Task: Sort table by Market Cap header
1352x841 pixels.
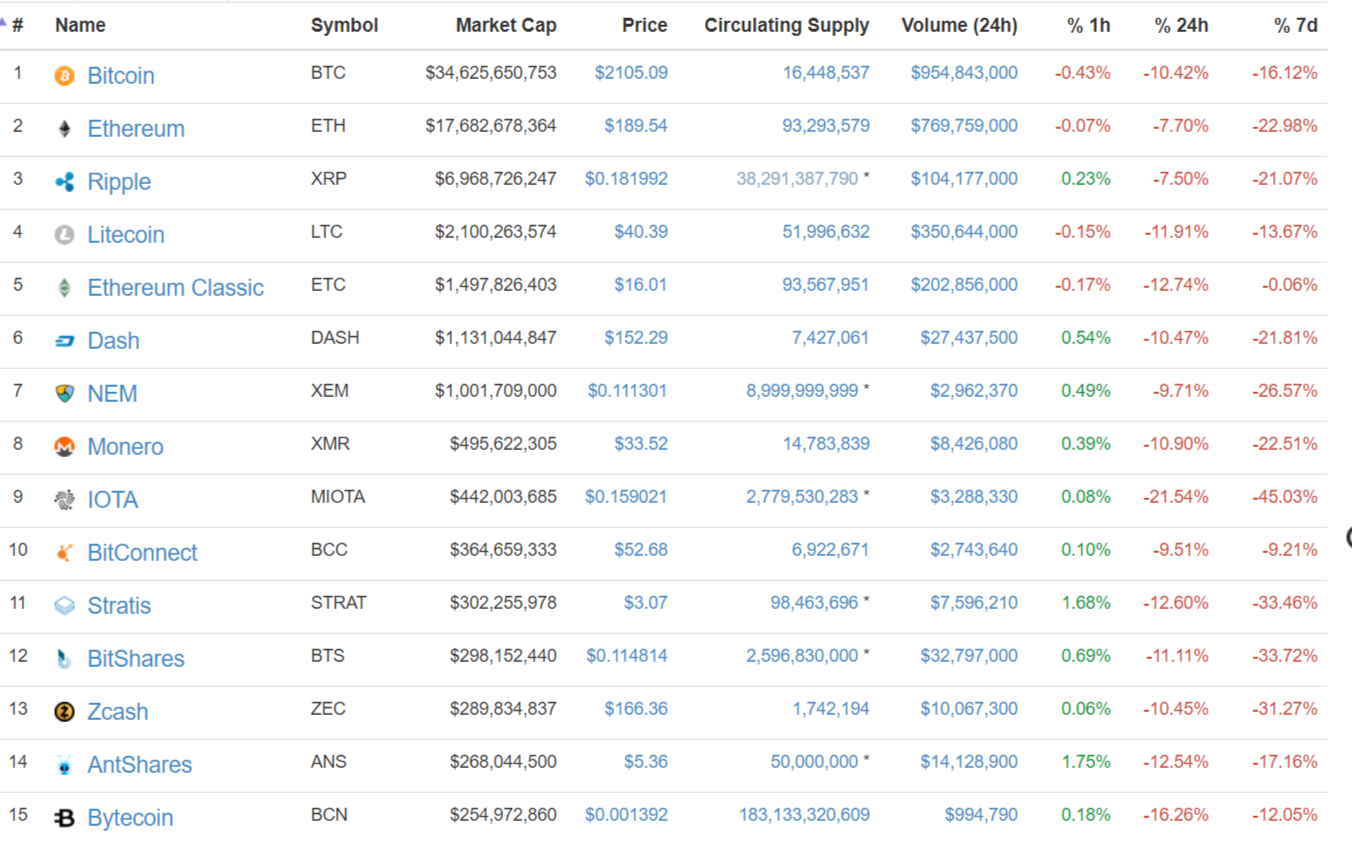Action: click(505, 25)
